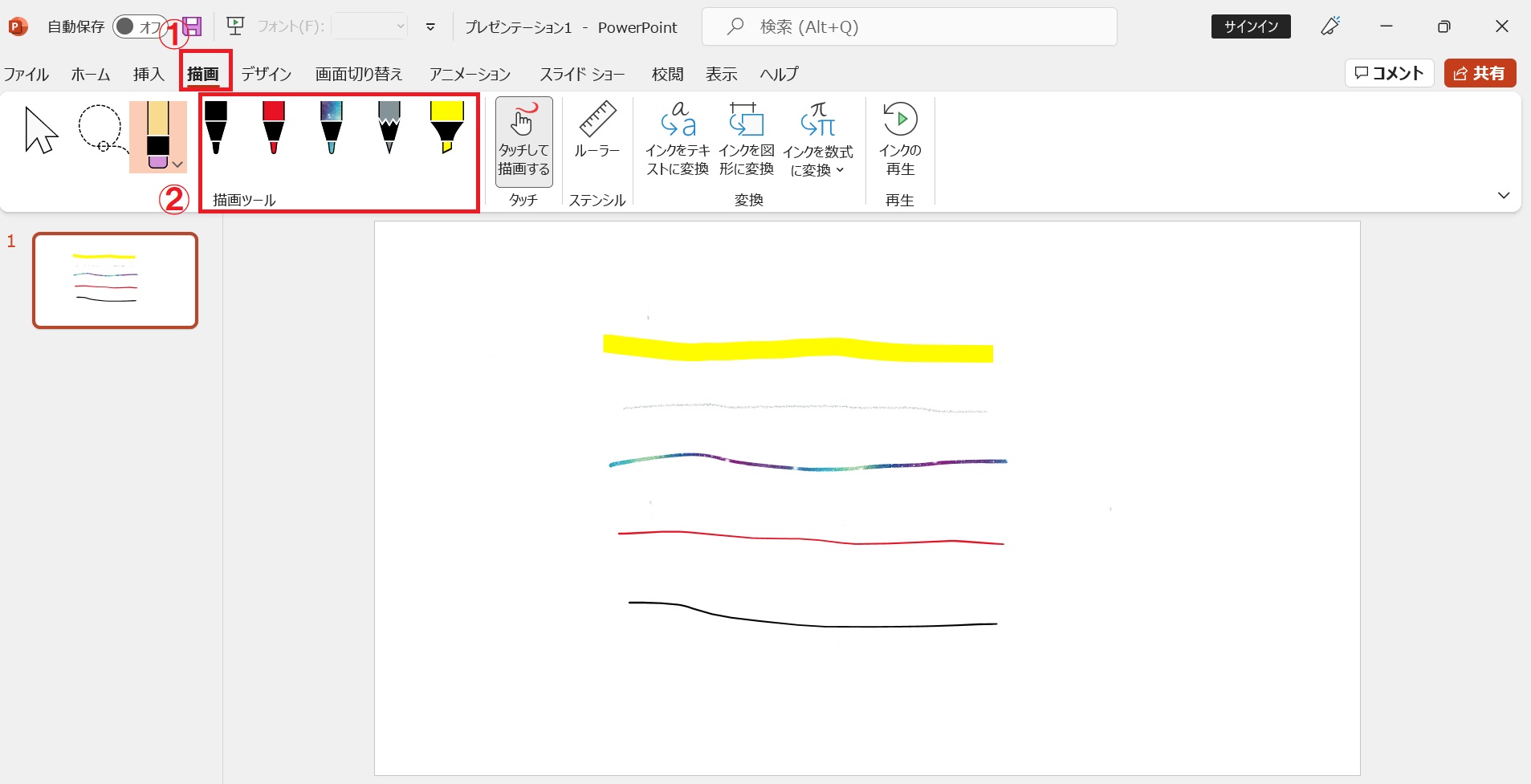Collapse the ribbon with chevron
The image size is (1531, 784).
[x=1504, y=195]
